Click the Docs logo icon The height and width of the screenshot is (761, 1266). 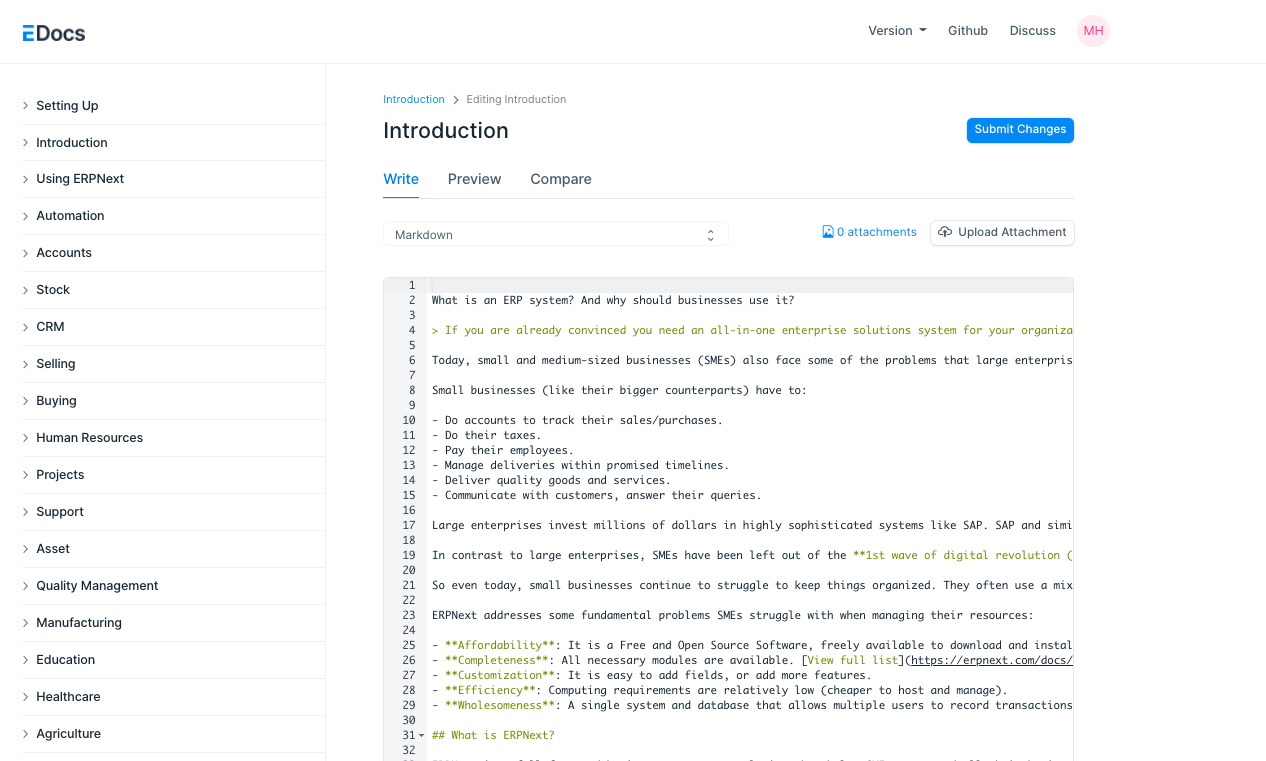click(29, 33)
